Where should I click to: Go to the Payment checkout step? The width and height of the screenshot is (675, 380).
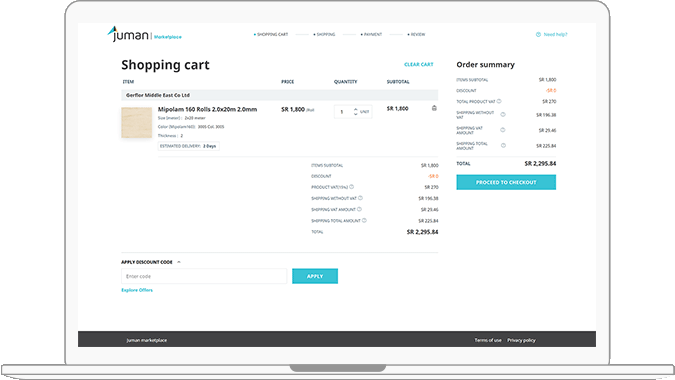[x=371, y=34]
